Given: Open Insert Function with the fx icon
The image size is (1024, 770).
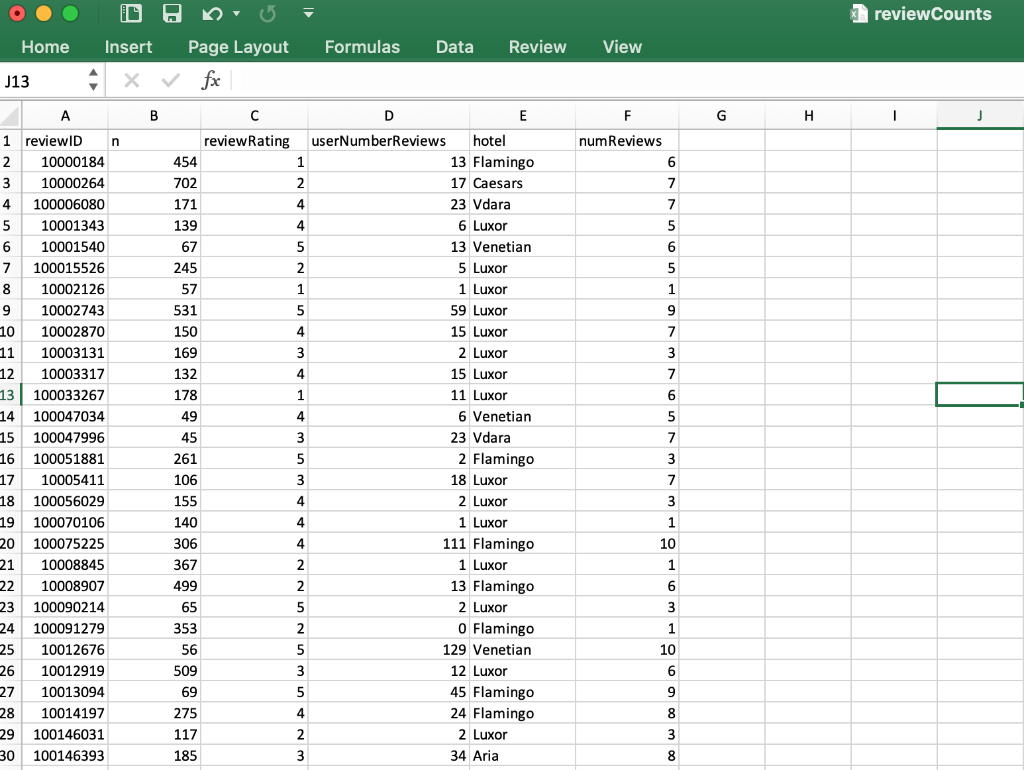Looking at the screenshot, I should coord(210,80).
